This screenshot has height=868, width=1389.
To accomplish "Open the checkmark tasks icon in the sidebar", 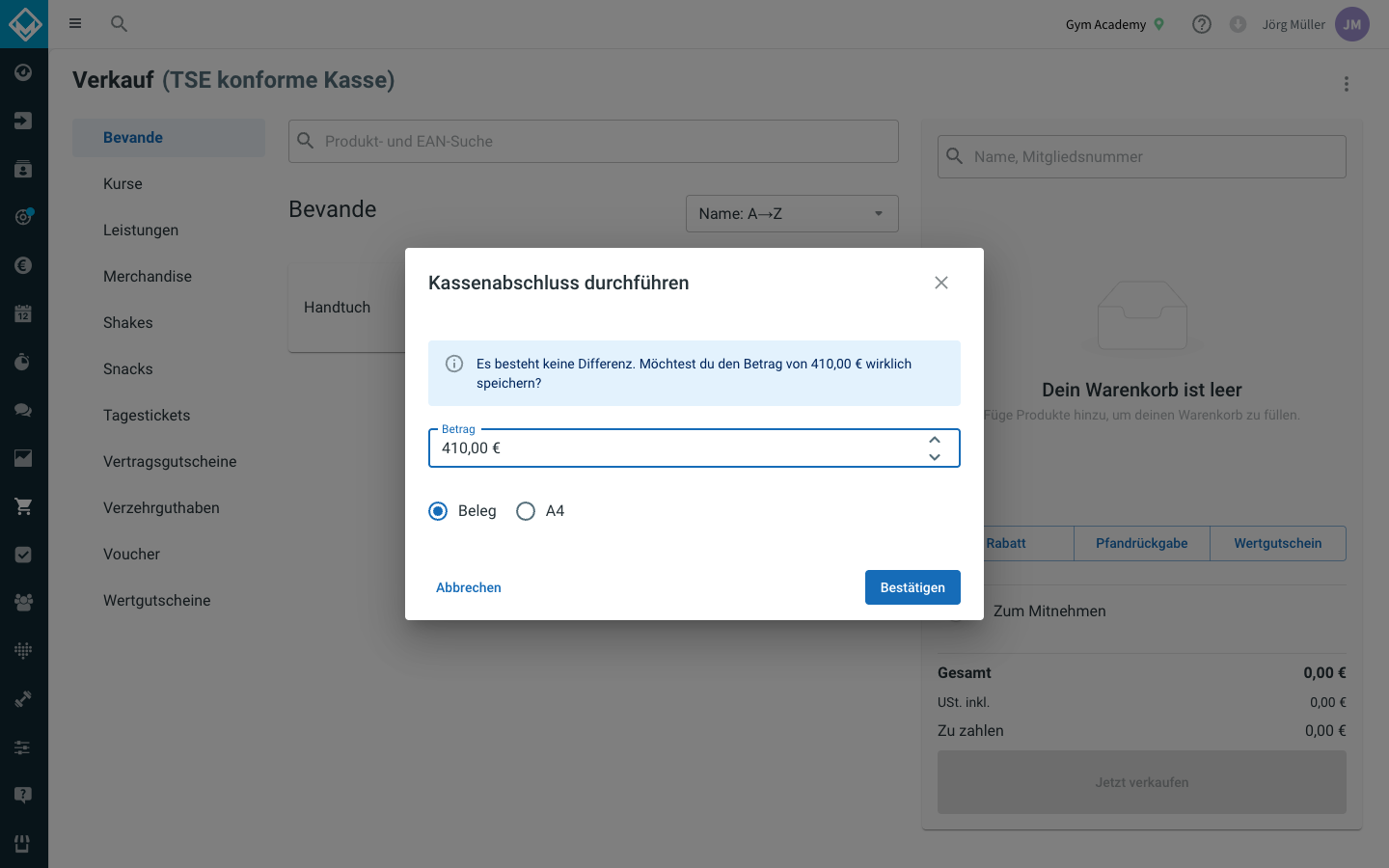I will (23, 555).
